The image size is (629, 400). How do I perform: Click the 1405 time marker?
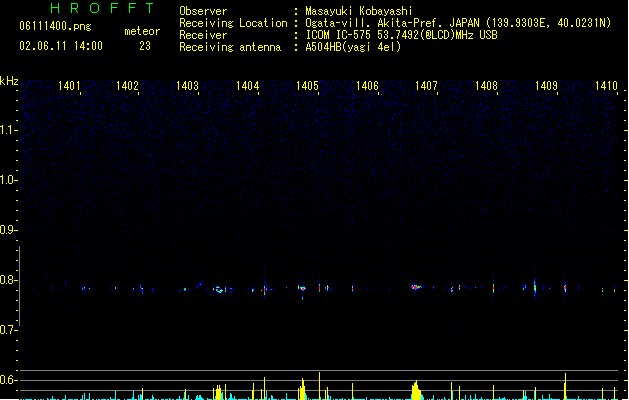coord(307,86)
